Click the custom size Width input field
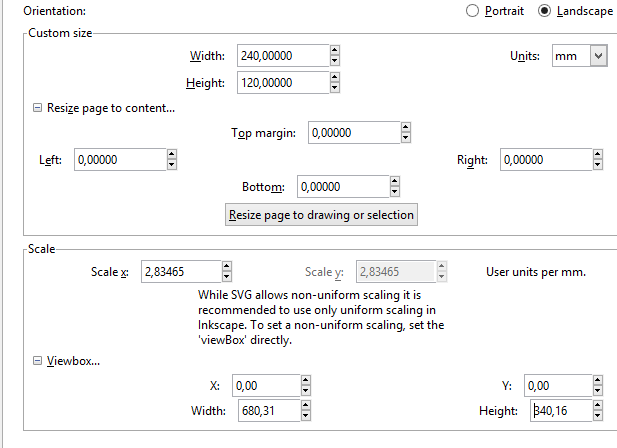This screenshot has height=448, width=617. click(x=281, y=56)
